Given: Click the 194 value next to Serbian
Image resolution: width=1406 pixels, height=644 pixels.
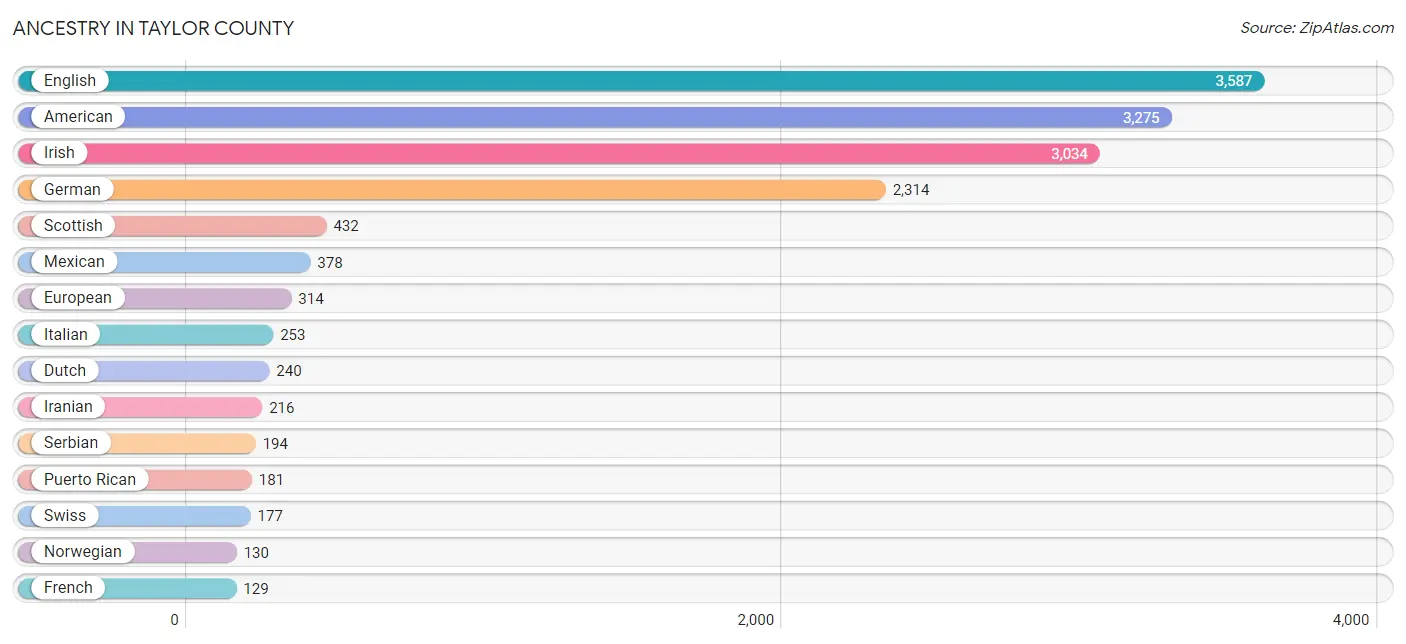Looking at the screenshot, I should coord(275,443).
